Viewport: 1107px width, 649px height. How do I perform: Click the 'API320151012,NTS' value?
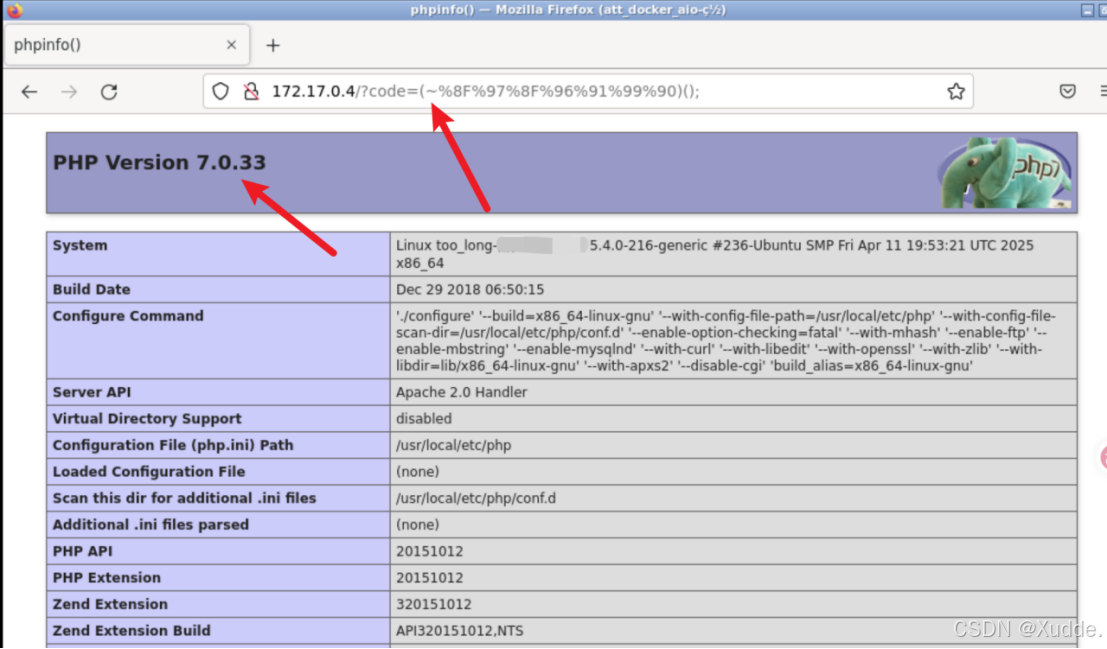pos(460,631)
